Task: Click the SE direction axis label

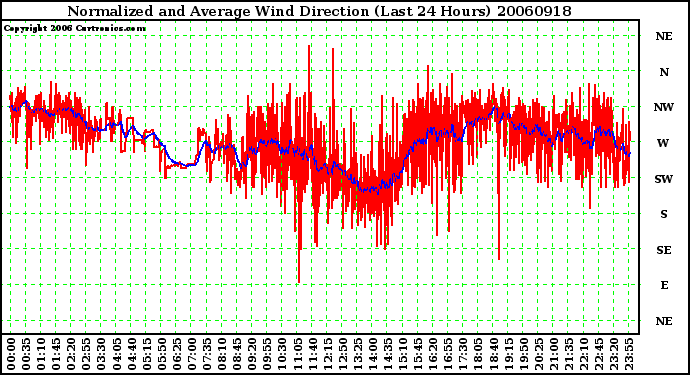Action: [x=664, y=250]
